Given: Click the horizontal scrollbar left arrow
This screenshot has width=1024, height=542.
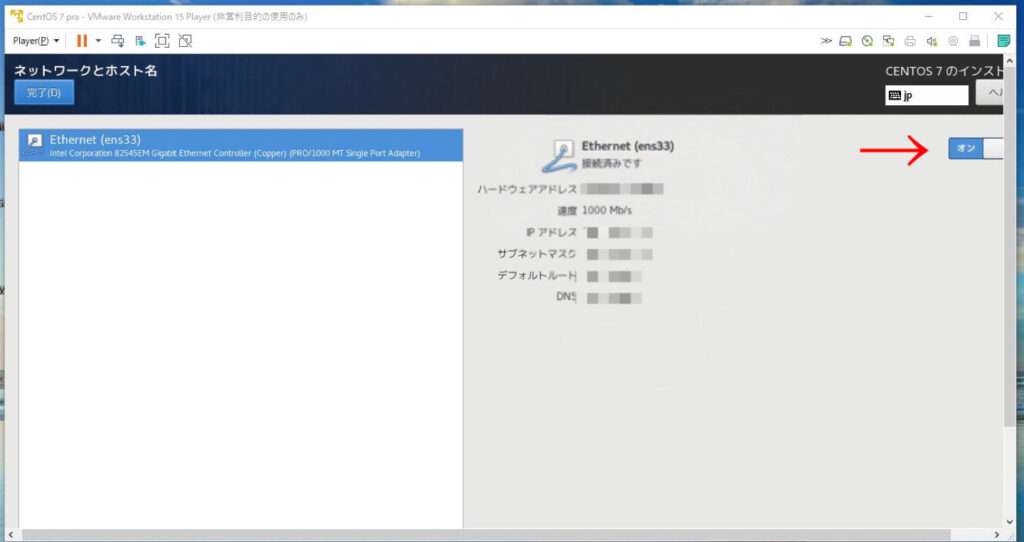Looking at the screenshot, I should click(10, 535).
